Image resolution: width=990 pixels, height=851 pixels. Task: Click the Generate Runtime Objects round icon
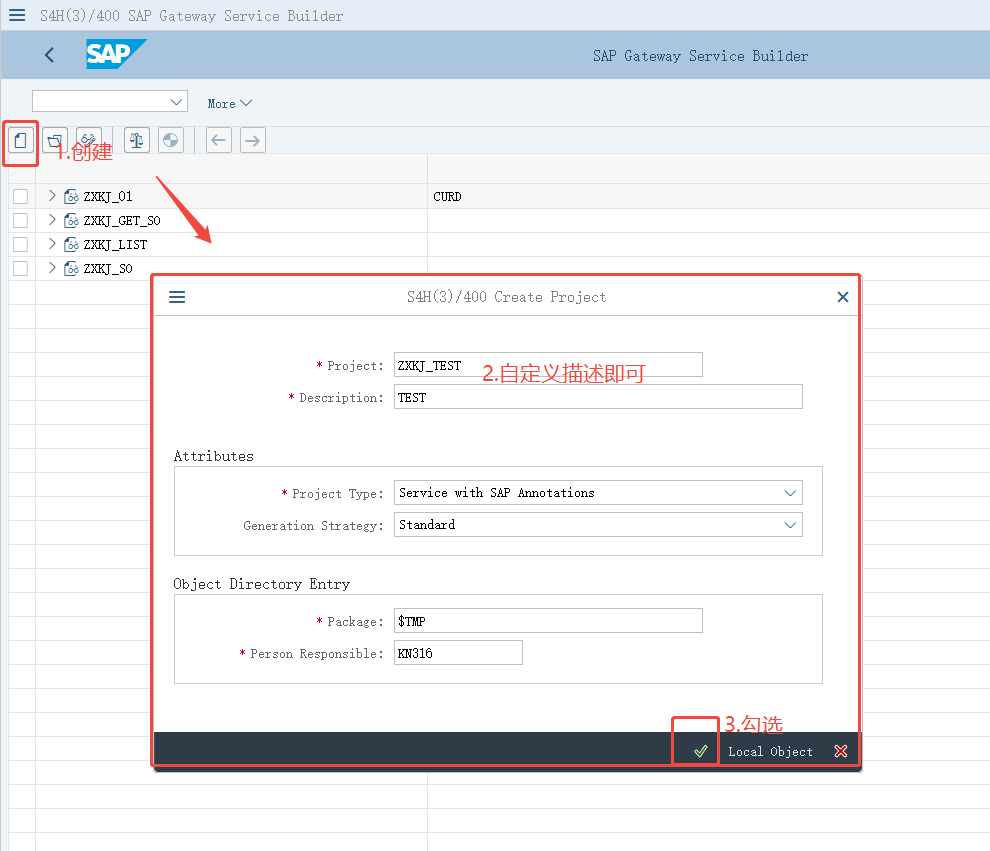pos(170,140)
